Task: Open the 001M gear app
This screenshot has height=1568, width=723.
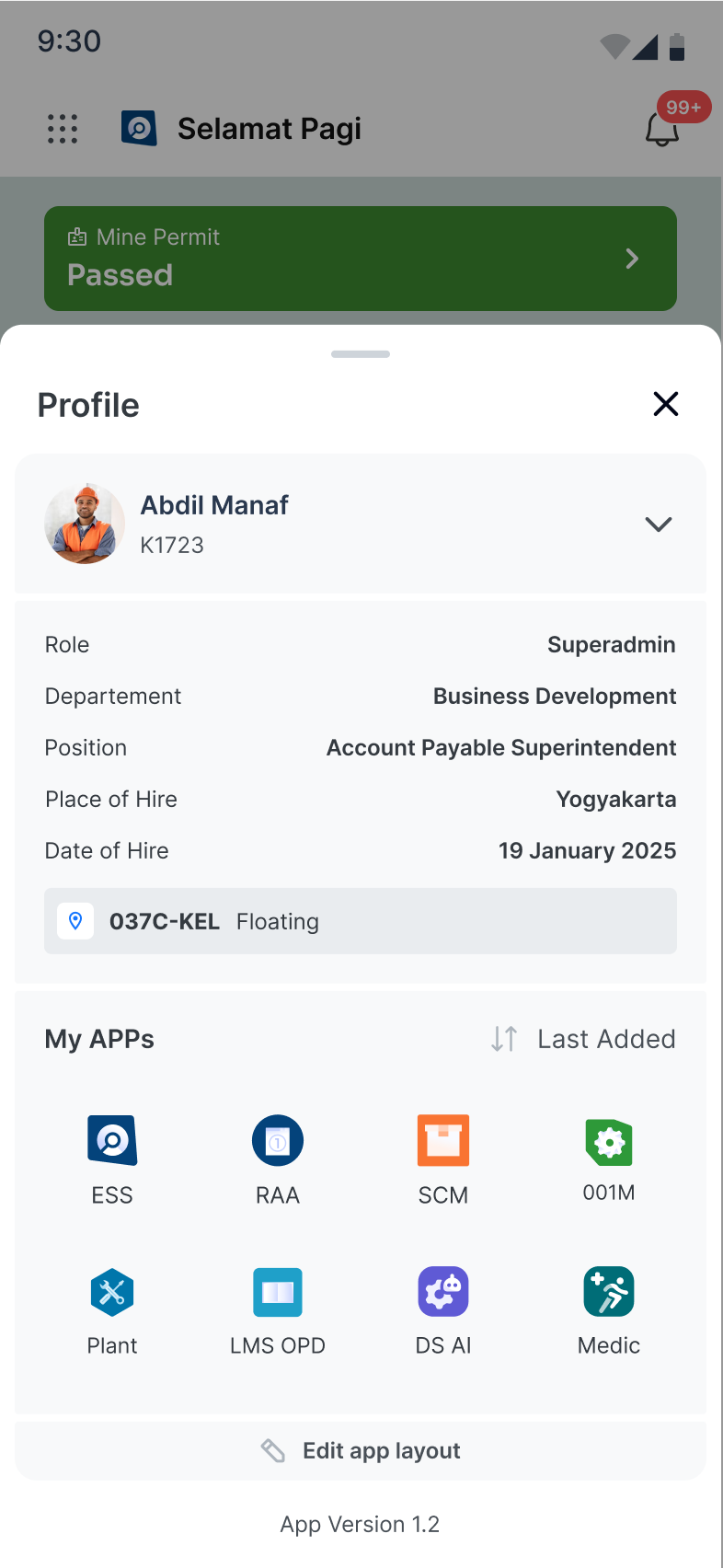Action: (609, 1142)
